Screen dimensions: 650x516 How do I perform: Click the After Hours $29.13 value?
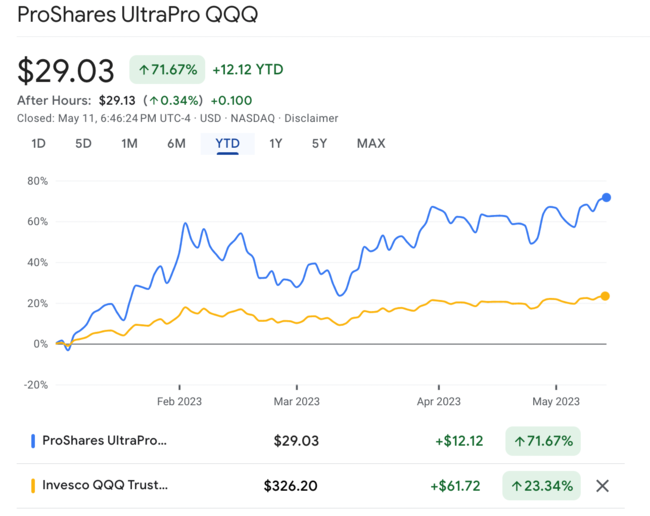click(117, 101)
